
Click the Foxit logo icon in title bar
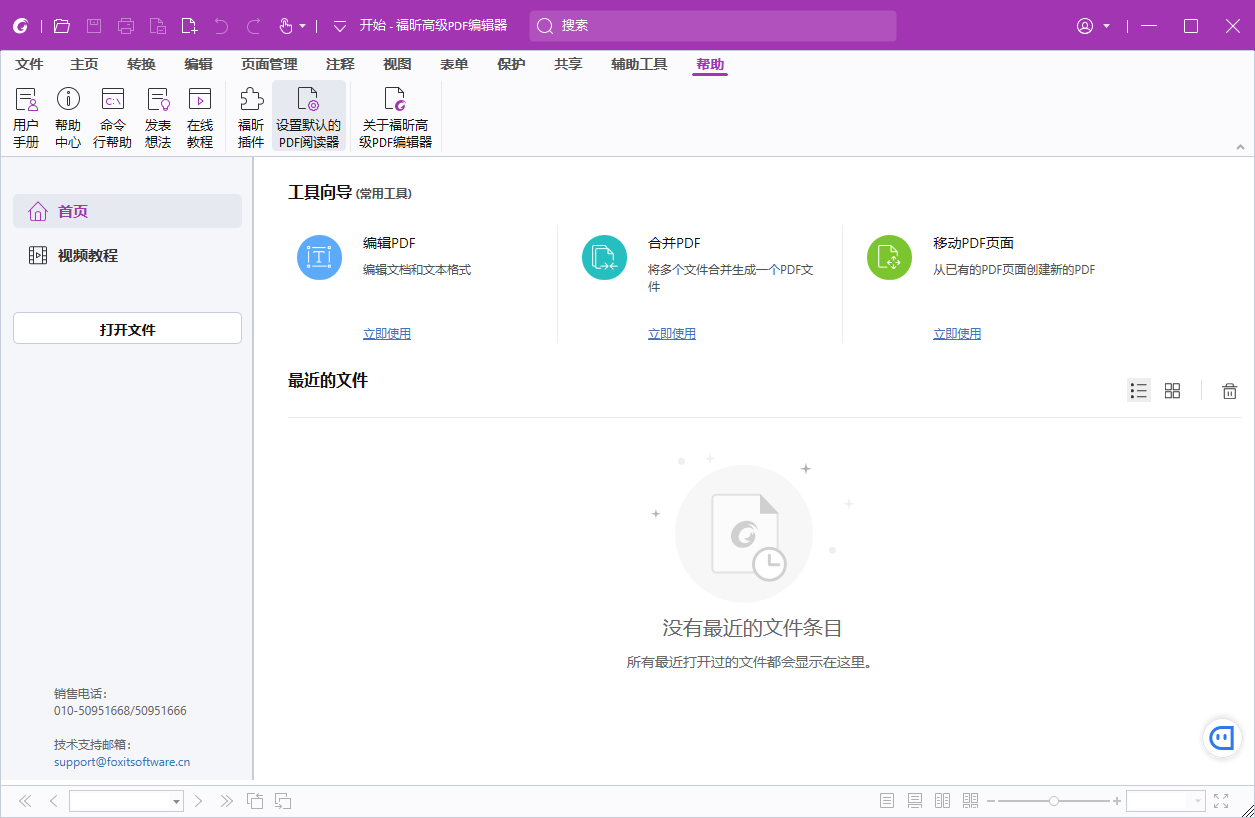(20, 26)
